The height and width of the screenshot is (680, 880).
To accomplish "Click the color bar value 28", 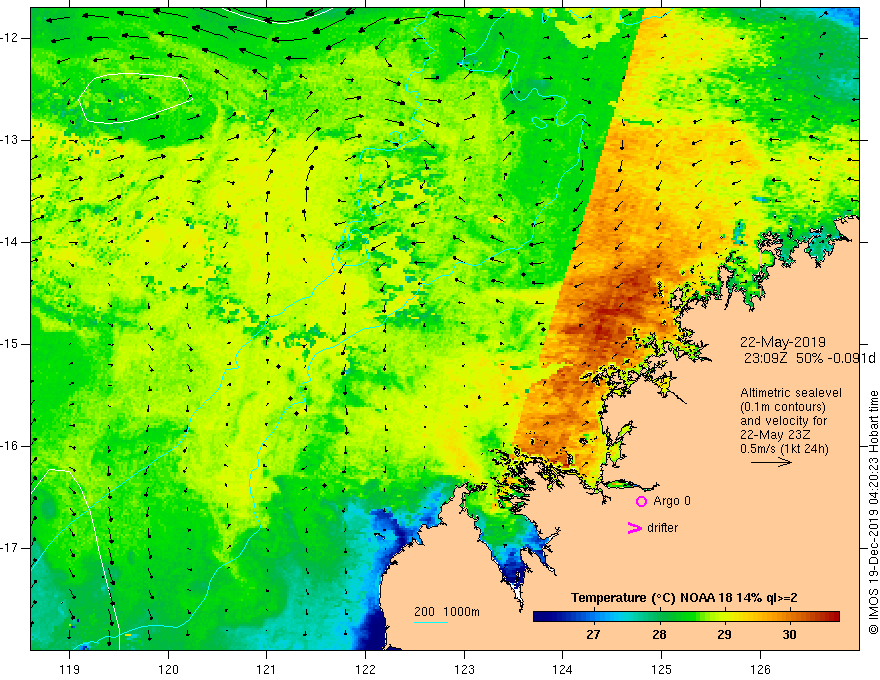I will 659,635.
